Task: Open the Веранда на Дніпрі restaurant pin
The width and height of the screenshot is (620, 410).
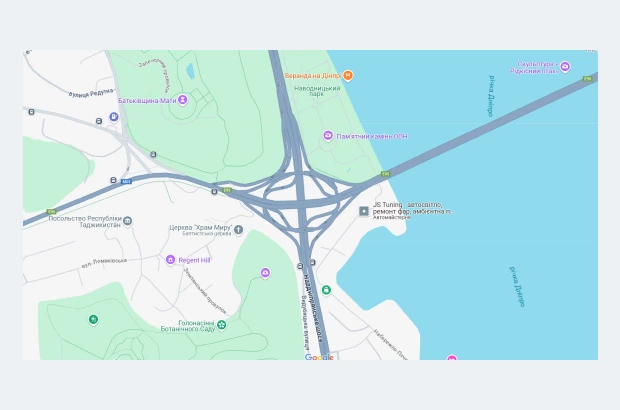Action: click(348, 75)
